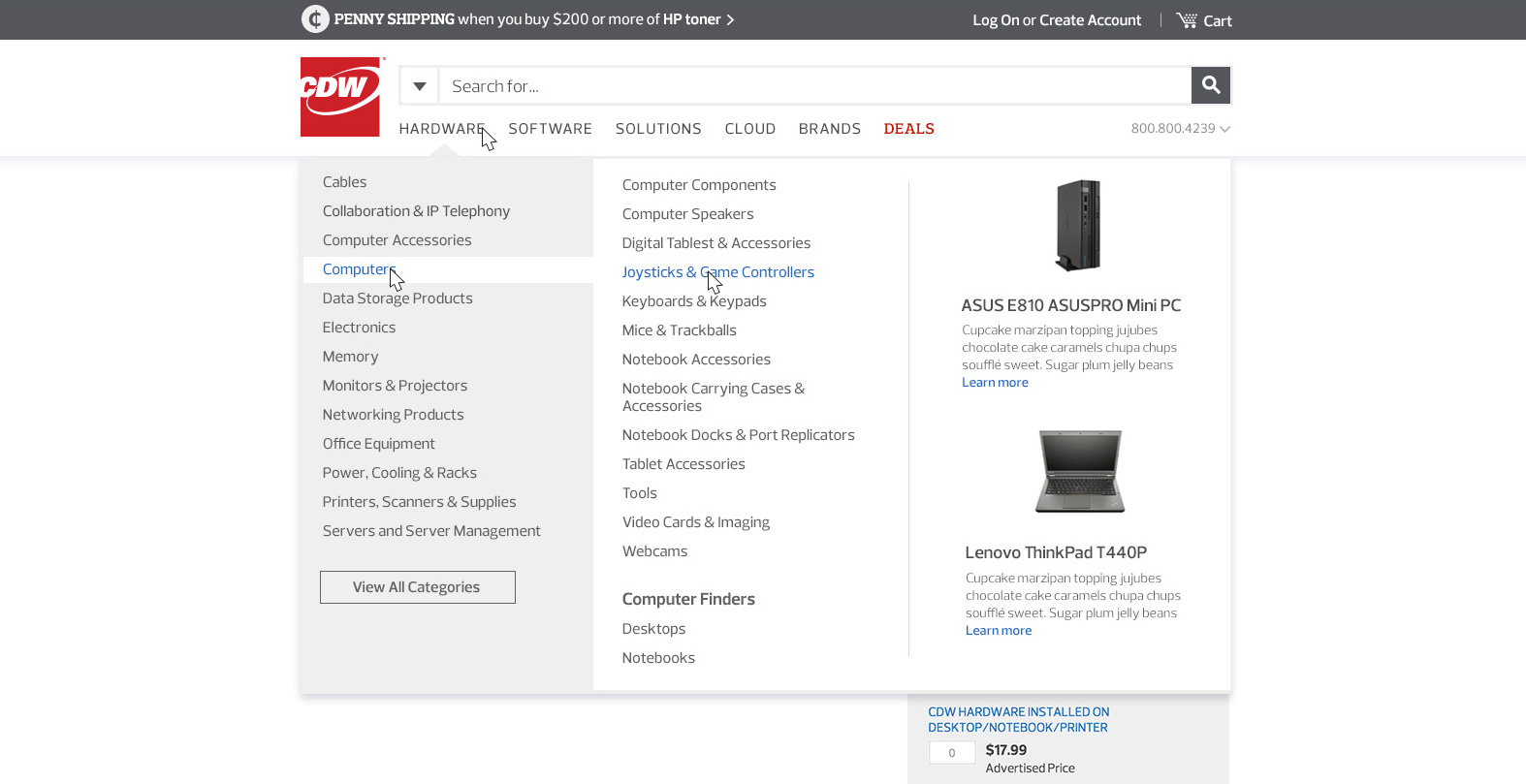Click the View All Categories button
The image size is (1526, 784).
point(417,587)
